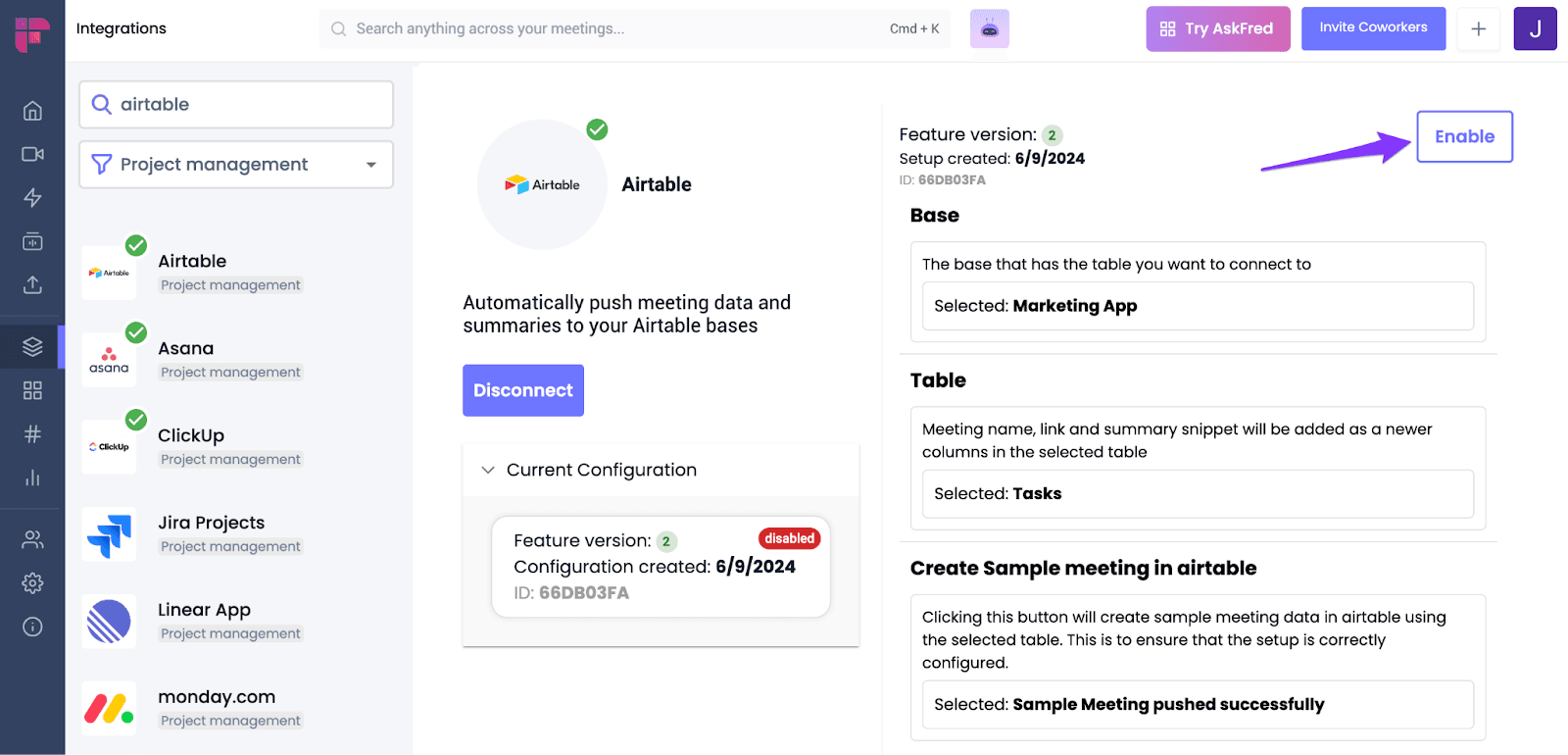Open the Base selection Marketing App field
This screenshot has height=755, width=1568.
coord(1198,306)
